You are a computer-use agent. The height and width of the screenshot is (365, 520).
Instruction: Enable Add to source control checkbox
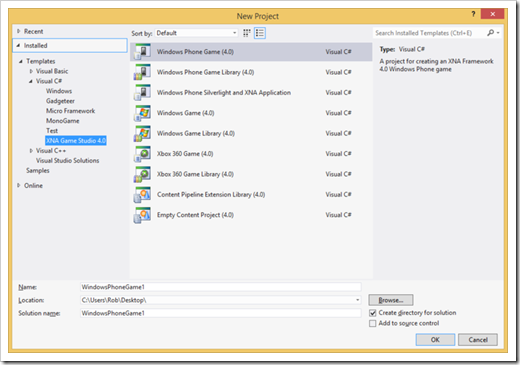coord(373,323)
